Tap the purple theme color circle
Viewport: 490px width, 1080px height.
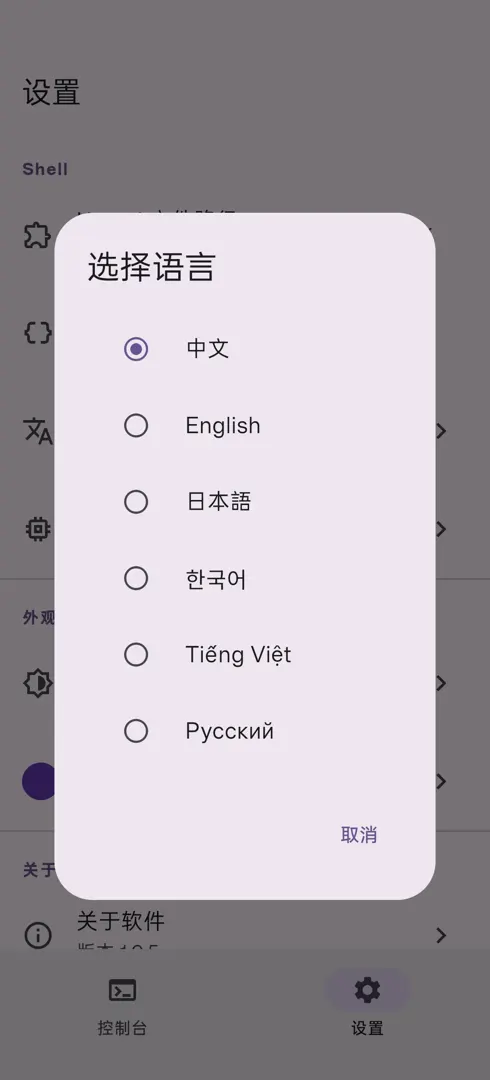[40, 781]
